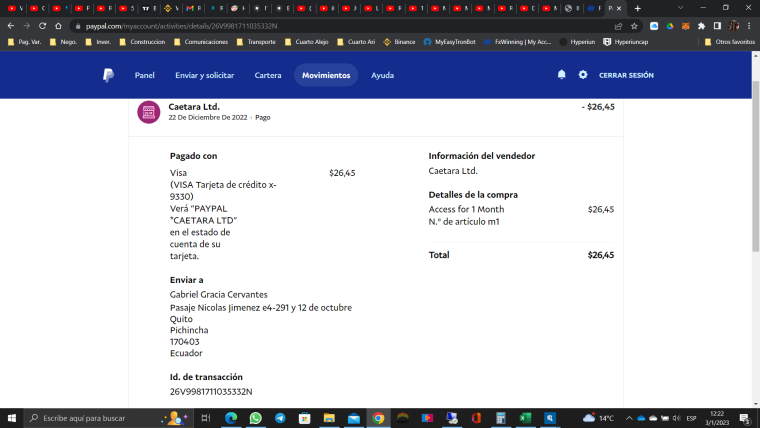This screenshot has height=428, width=760.
Task: Open the tab search dropdown arrow
Action: click(680, 8)
